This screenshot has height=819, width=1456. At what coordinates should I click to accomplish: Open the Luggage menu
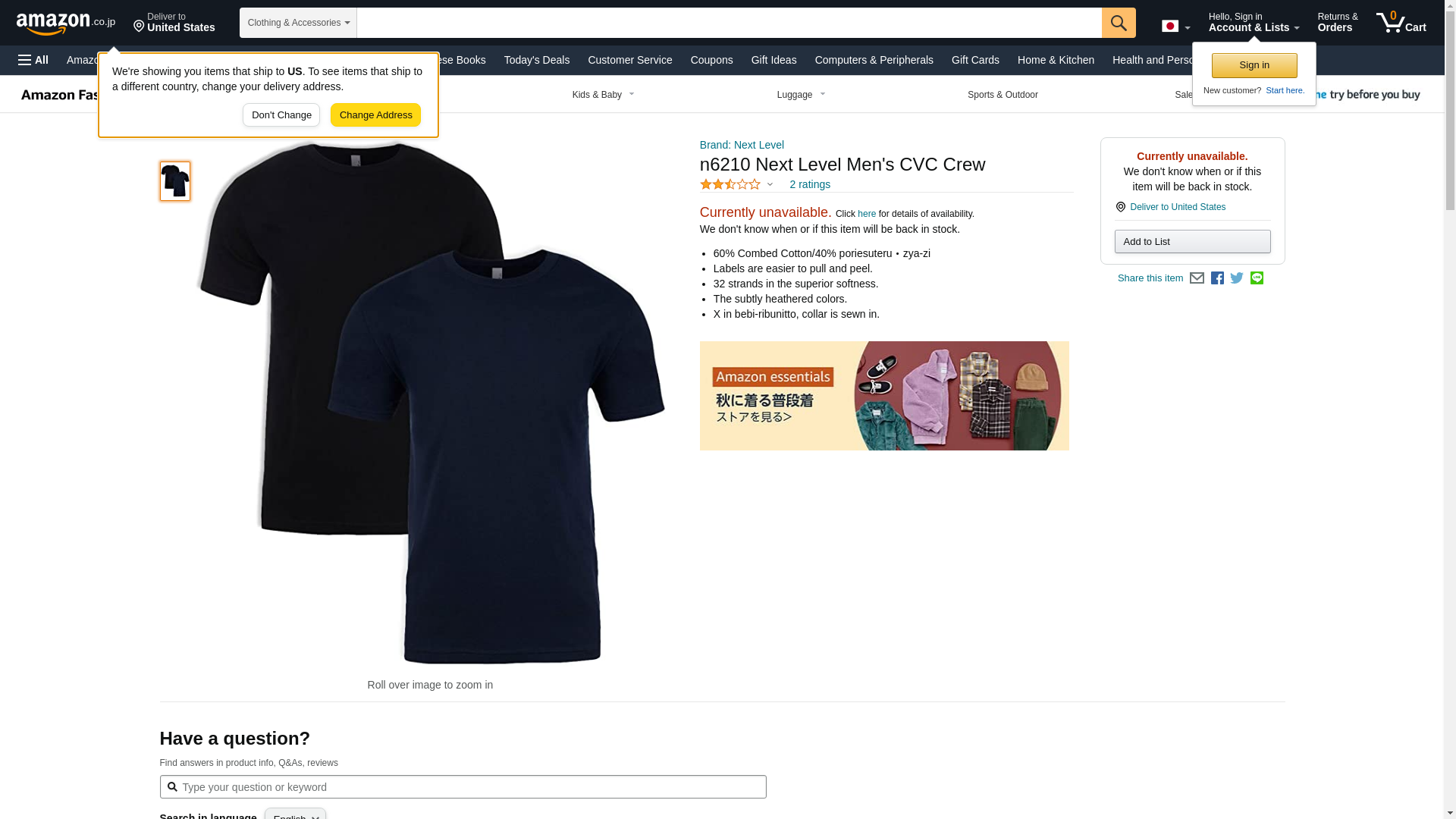tap(801, 95)
